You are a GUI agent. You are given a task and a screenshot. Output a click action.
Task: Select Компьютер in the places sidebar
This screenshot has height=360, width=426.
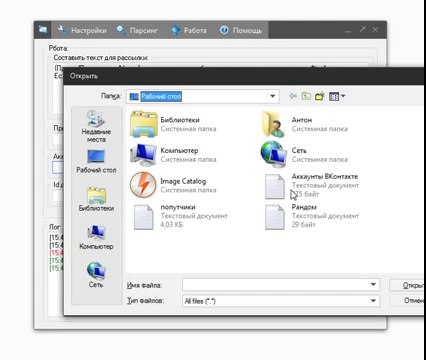pyautogui.click(x=96, y=238)
